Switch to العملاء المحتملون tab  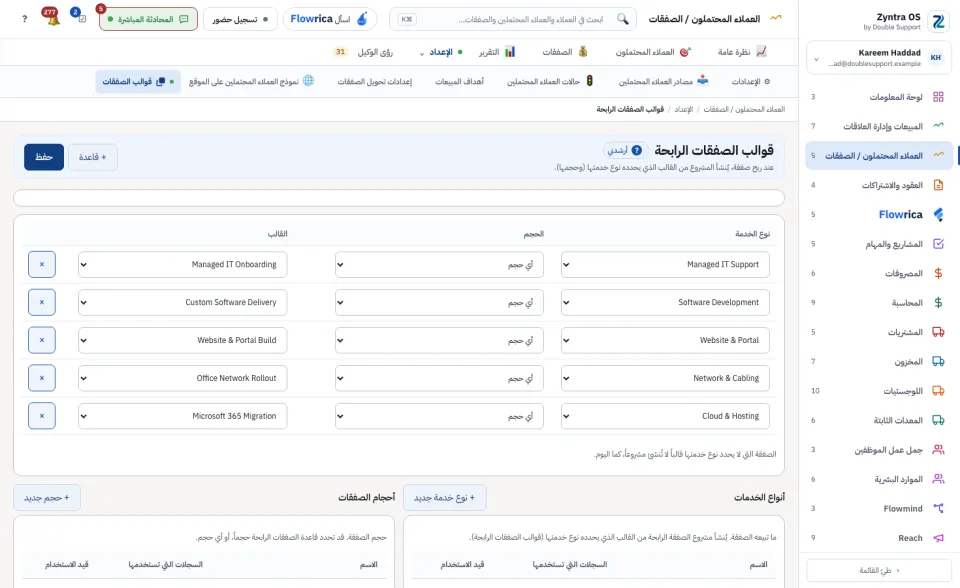tap(653, 52)
